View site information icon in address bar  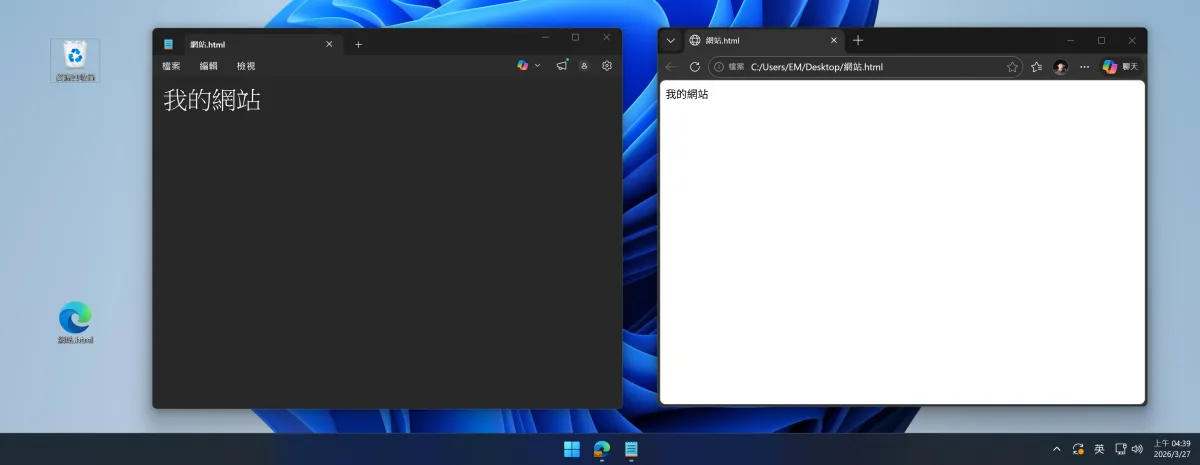pos(719,67)
